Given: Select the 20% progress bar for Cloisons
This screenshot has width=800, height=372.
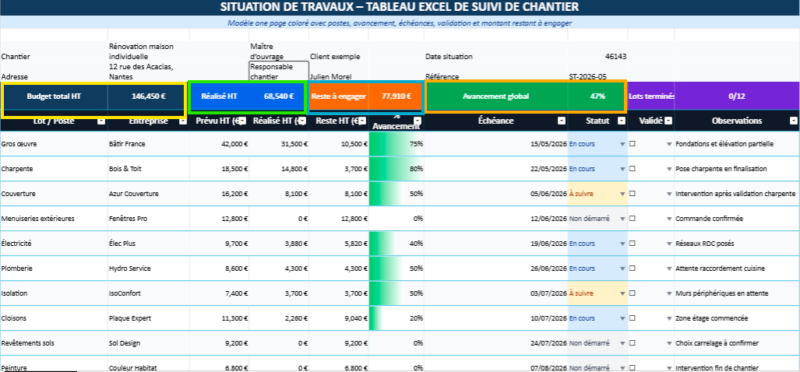Looking at the screenshot, I should (x=396, y=318).
